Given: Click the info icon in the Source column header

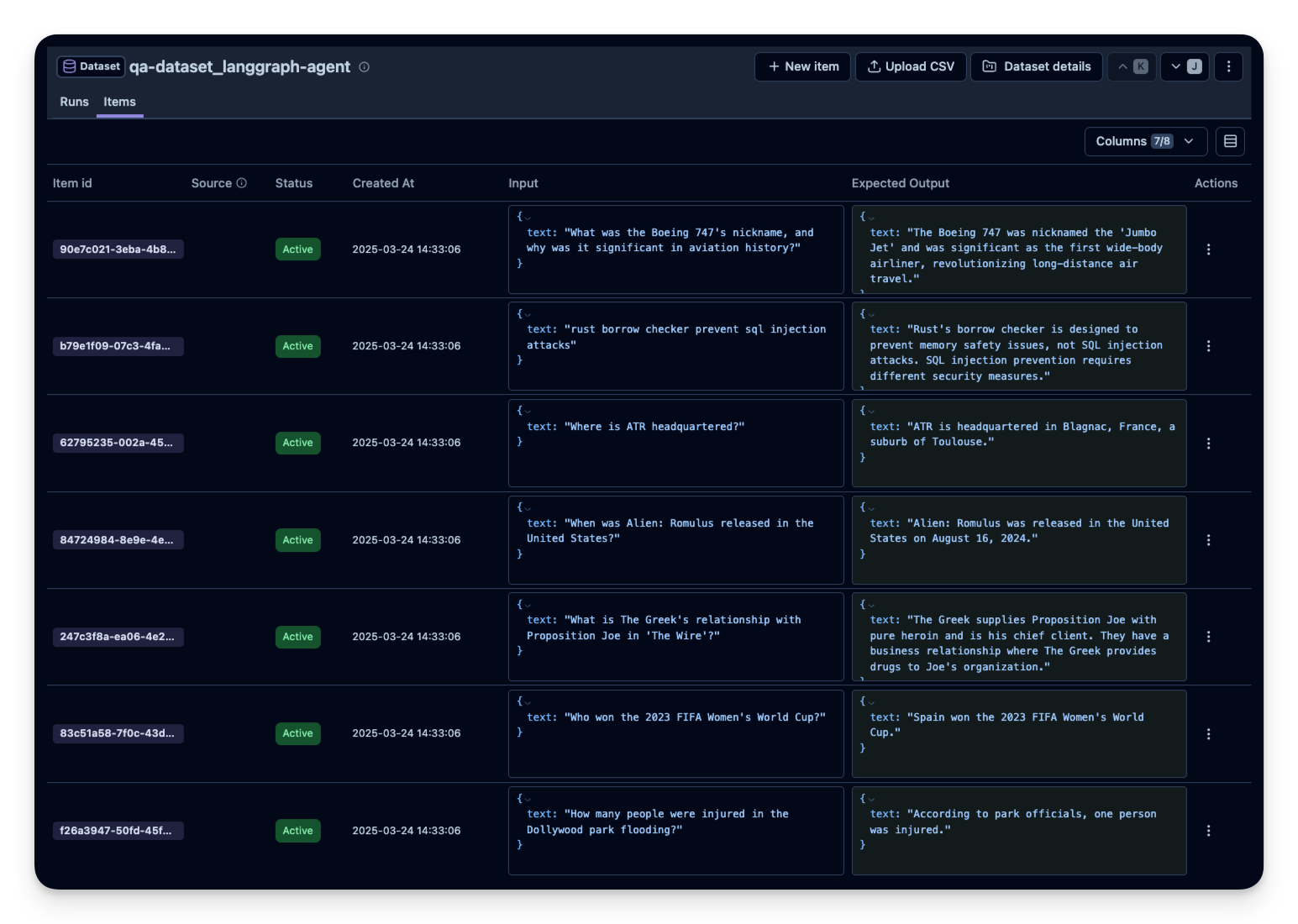Looking at the screenshot, I should pos(242,182).
